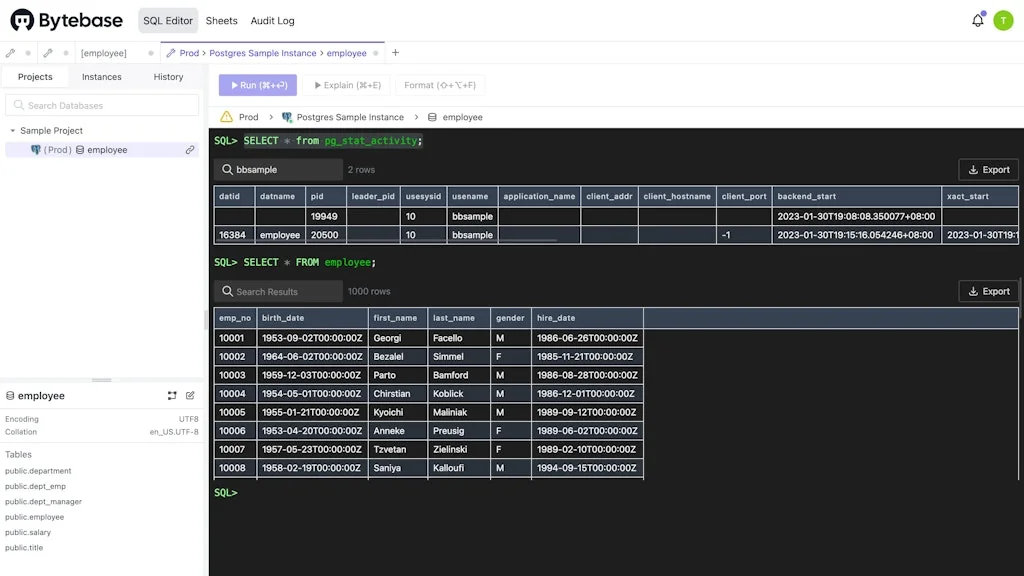
Task: Click the Search Results input field
Action: 278,291
